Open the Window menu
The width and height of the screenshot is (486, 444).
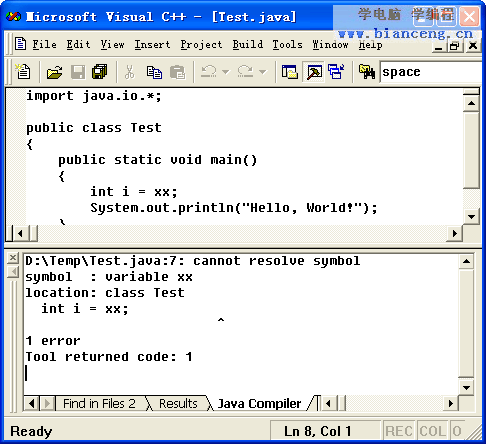point(330,44)
